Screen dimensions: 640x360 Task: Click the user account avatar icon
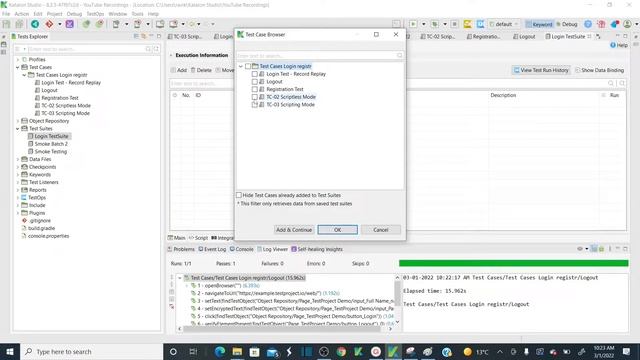click(x=627, y=24)
